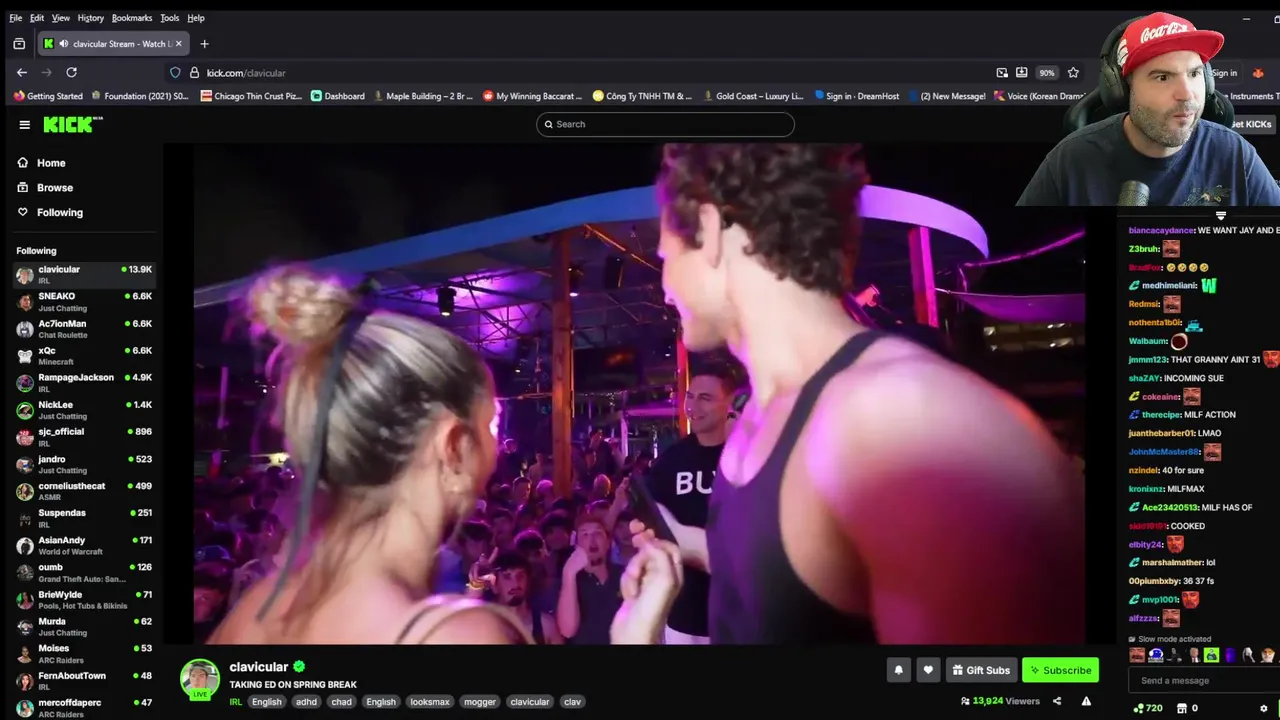Click the KICK logo
This screenshot has height=720, width=1280.
pos(72,124)
